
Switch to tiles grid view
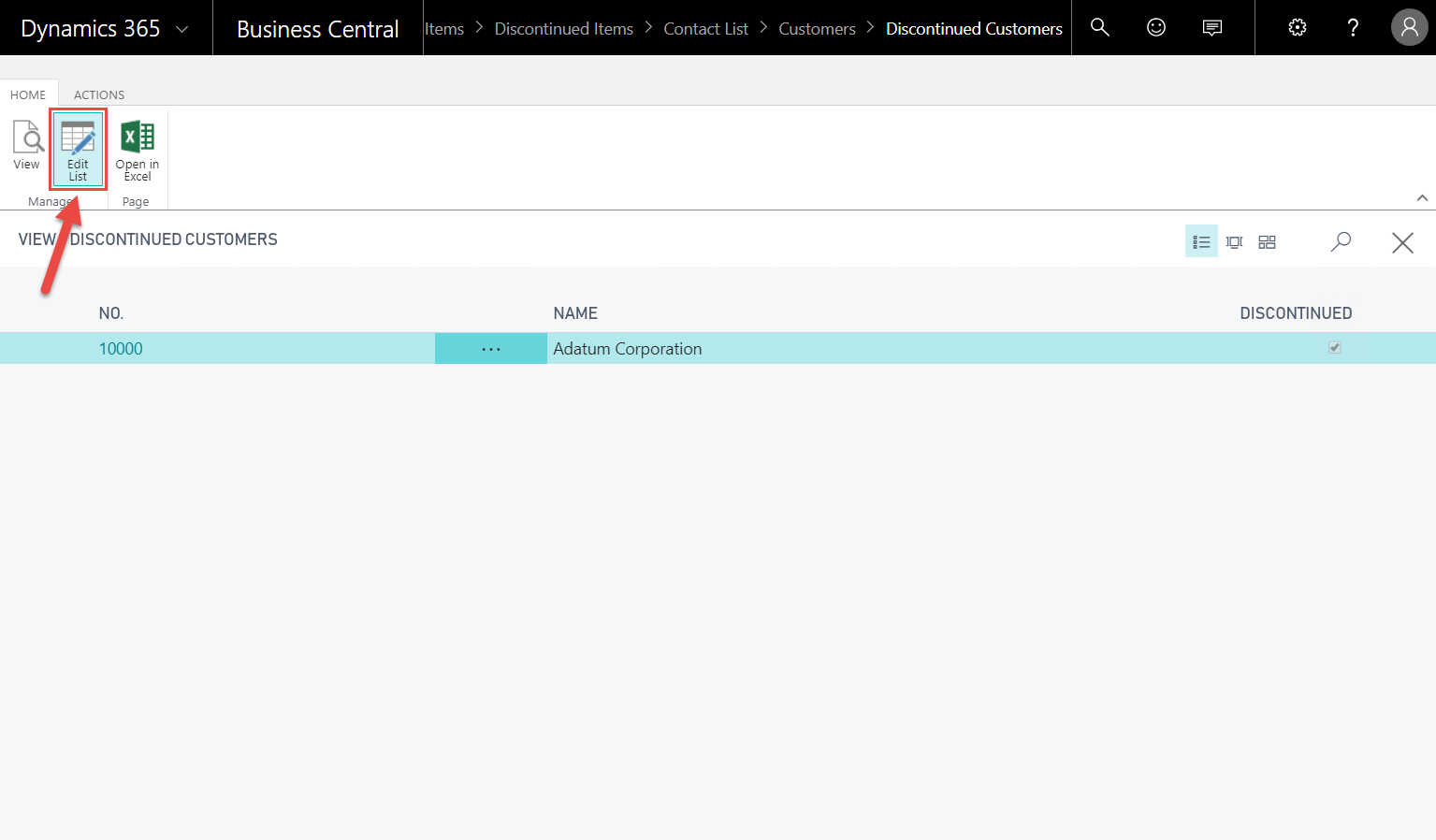click(1268, 242)
